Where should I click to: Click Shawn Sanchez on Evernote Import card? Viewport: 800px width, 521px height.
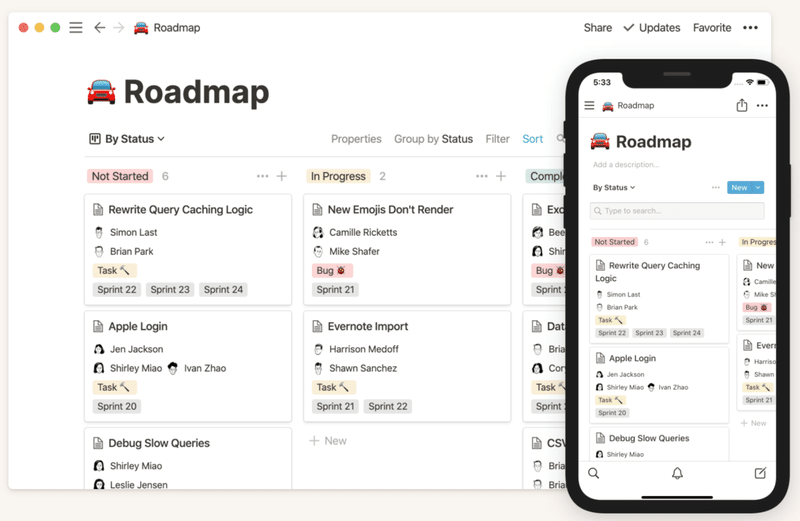[355, 368]
